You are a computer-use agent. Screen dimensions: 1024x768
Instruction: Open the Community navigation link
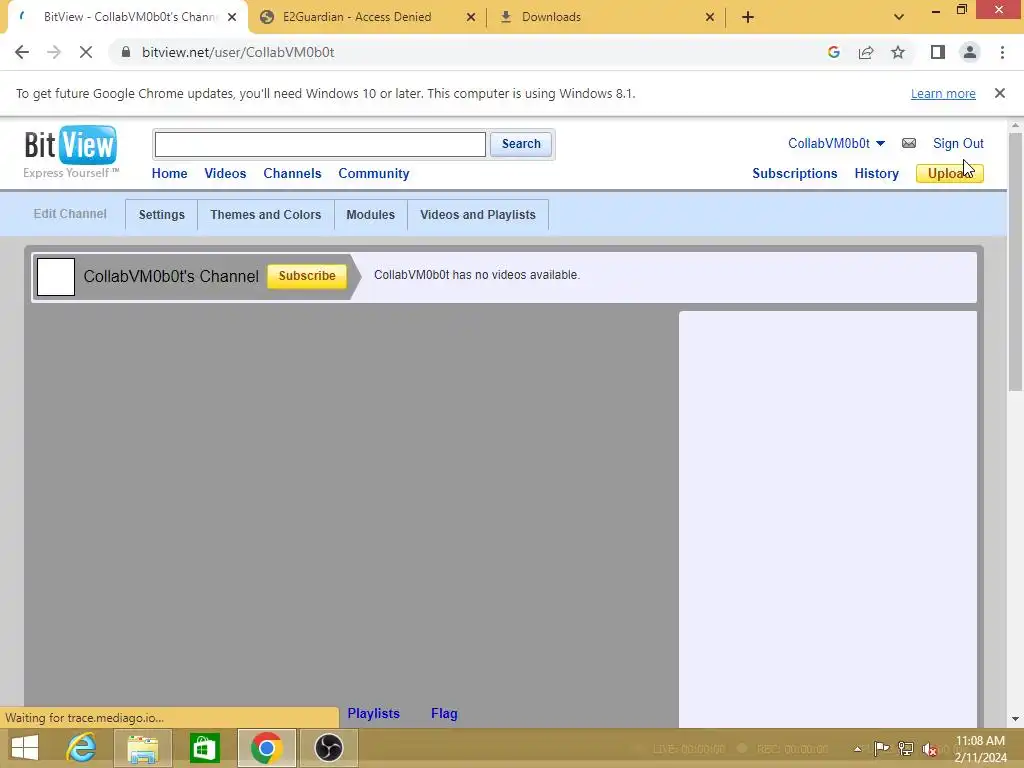[374, 174]
